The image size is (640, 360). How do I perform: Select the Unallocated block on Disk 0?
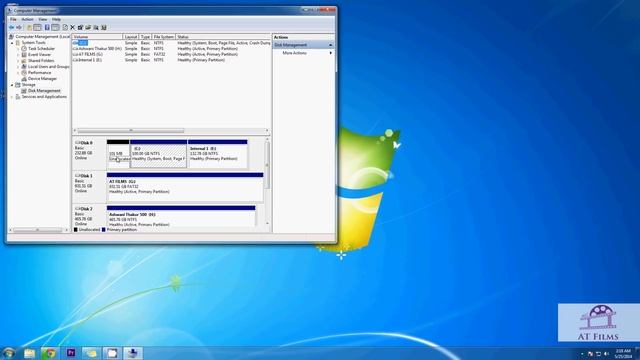tap(118, 153)
